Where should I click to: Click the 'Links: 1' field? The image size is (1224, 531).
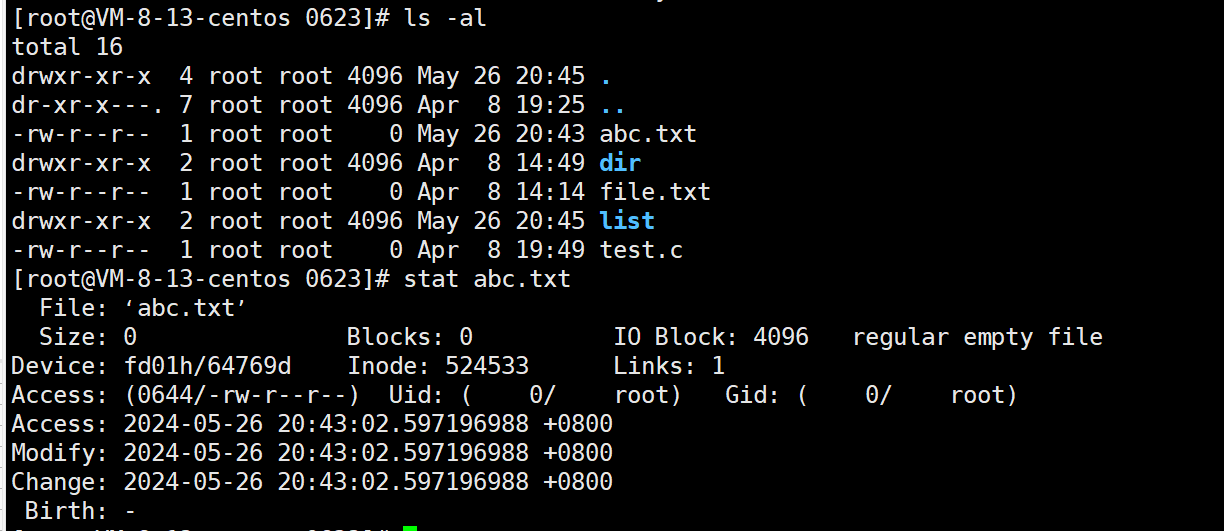[x=669, y=366]
